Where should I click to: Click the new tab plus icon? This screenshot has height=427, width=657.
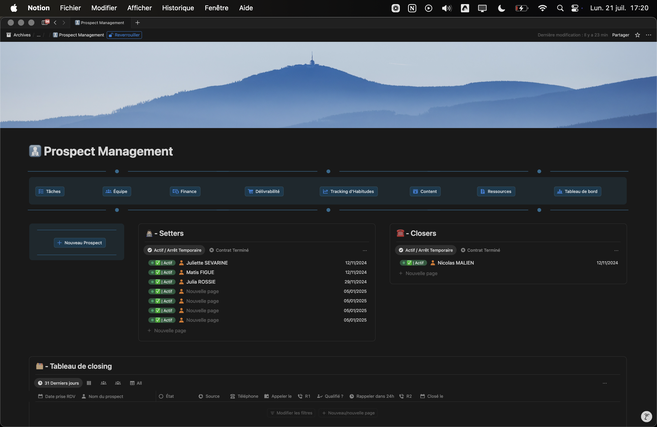pos(138,22)
